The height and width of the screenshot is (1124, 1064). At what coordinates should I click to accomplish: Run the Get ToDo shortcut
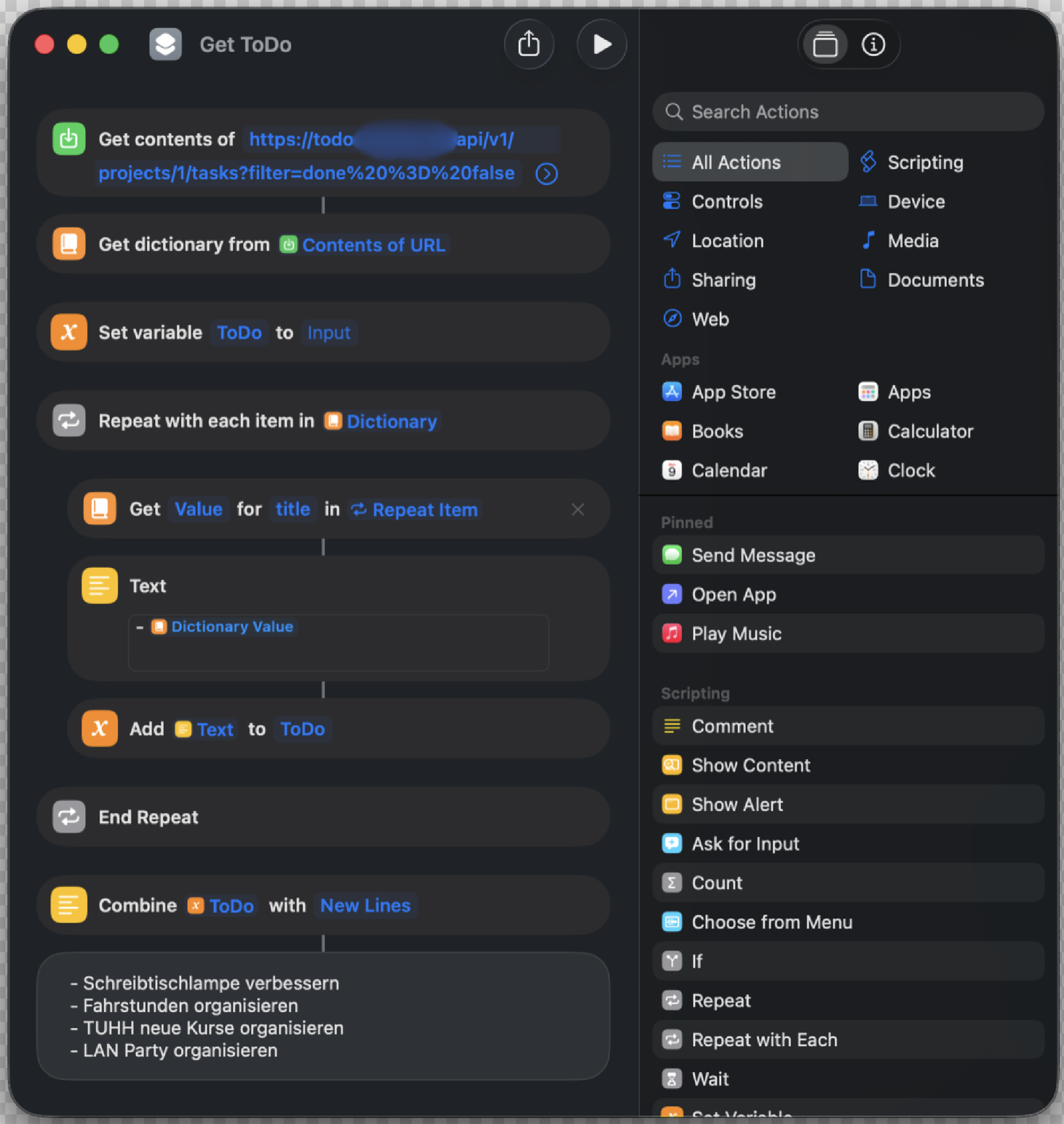coord(601,44)
